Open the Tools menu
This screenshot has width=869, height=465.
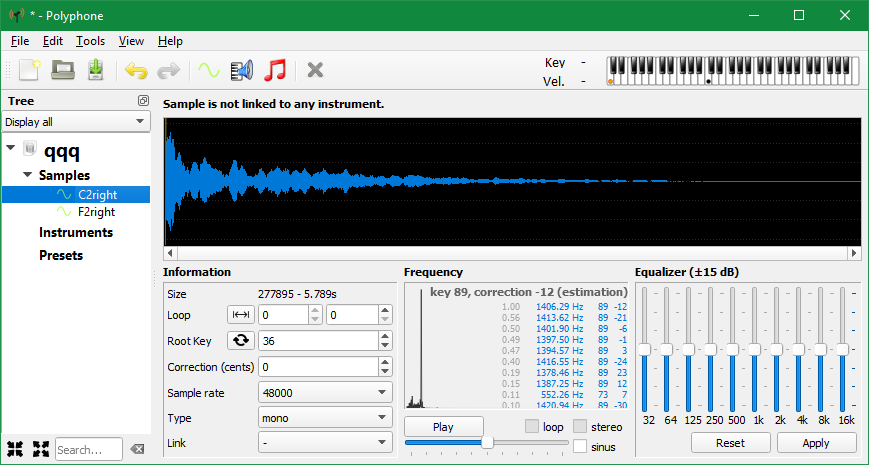tap(90, 41)
